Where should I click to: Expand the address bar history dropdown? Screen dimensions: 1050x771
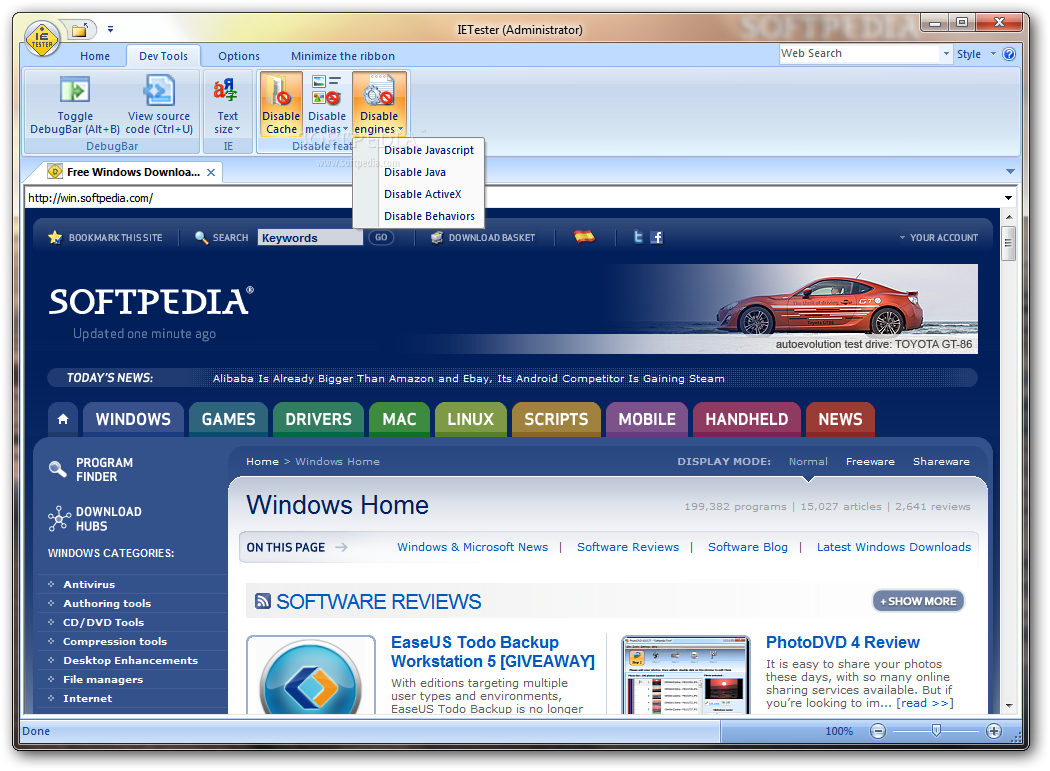tap(1008, 198)
